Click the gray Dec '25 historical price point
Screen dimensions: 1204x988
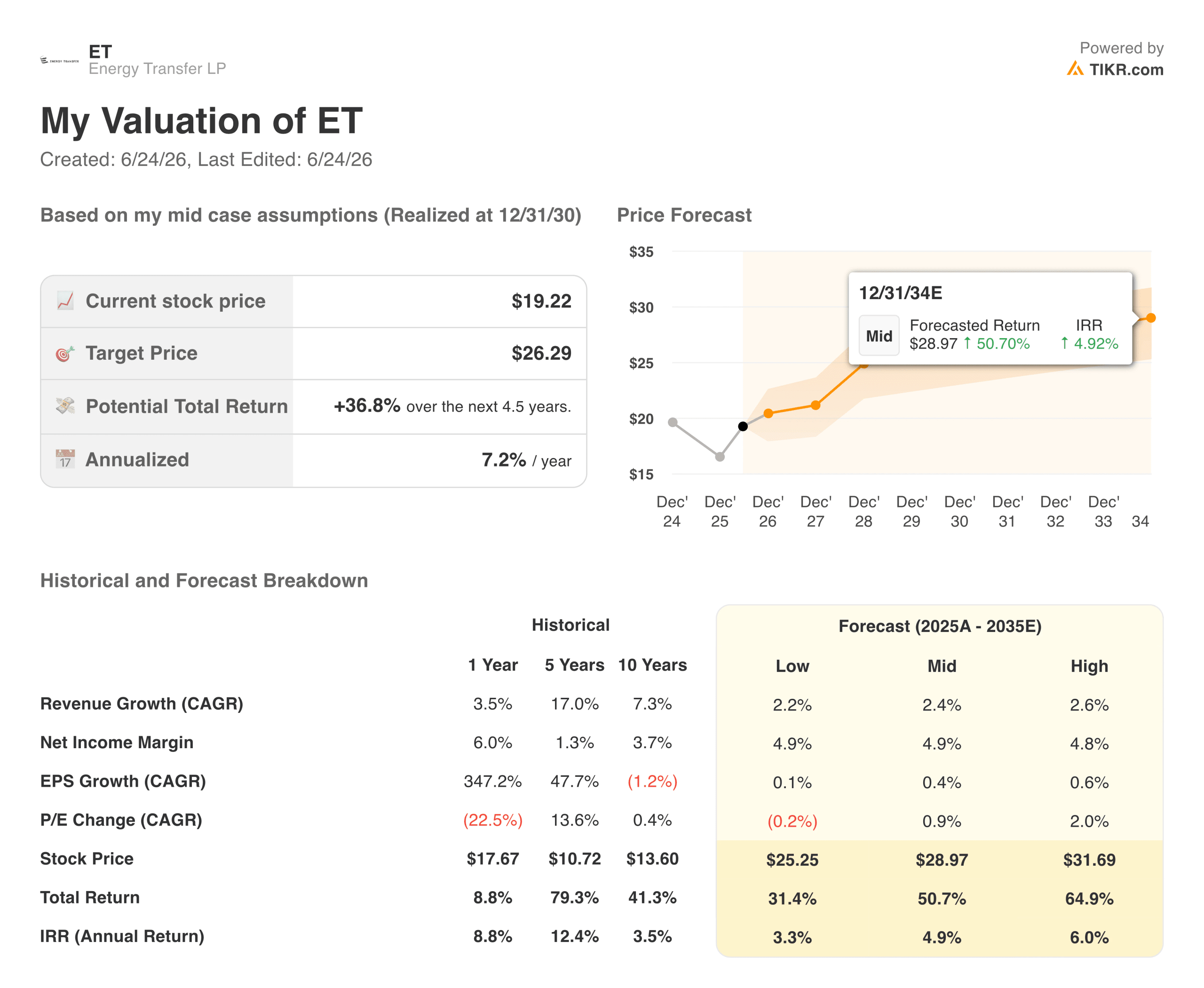click(720, 457)
